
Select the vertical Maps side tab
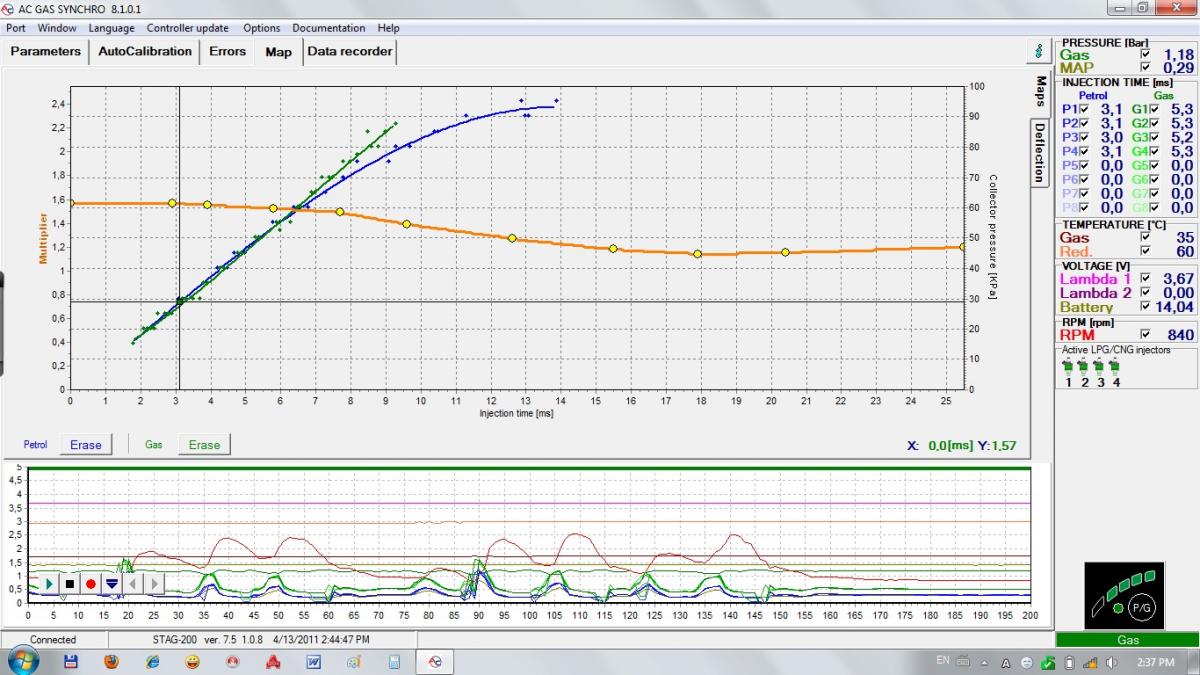point(1041,92)
